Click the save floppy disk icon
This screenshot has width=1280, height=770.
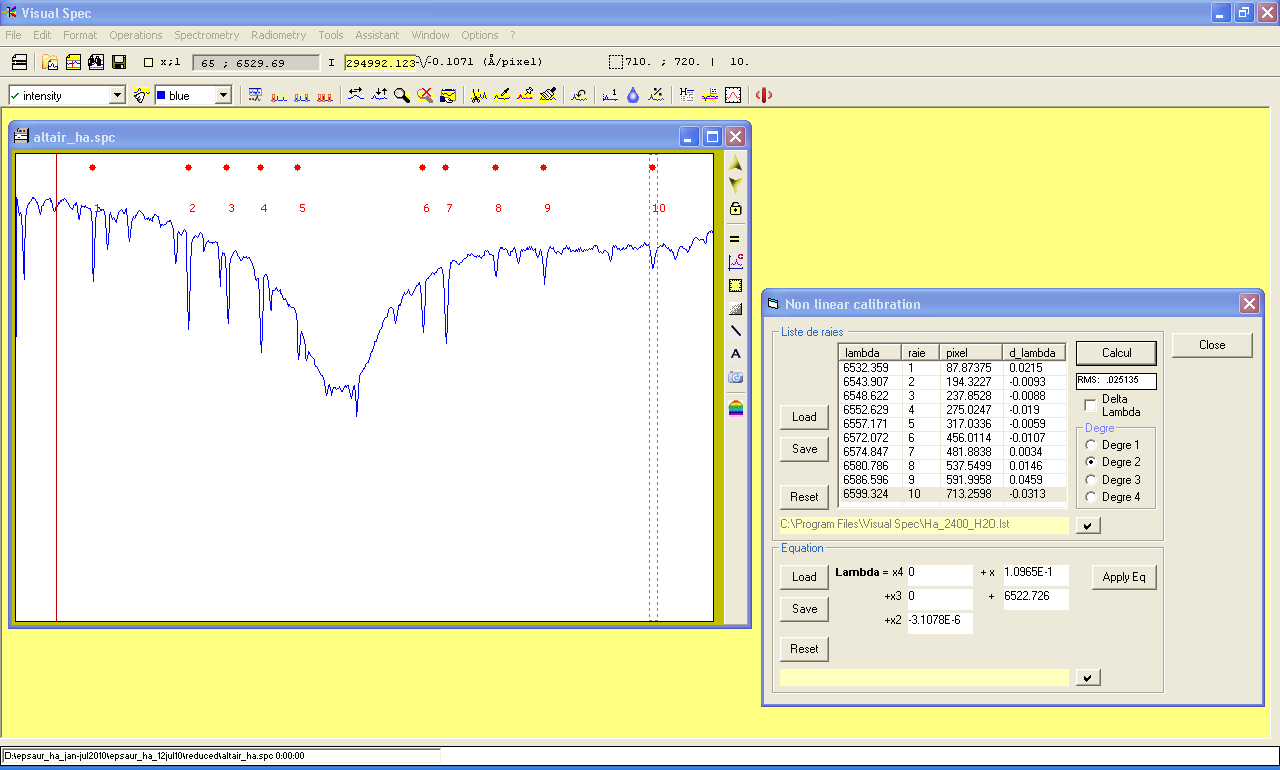point(119,62)
